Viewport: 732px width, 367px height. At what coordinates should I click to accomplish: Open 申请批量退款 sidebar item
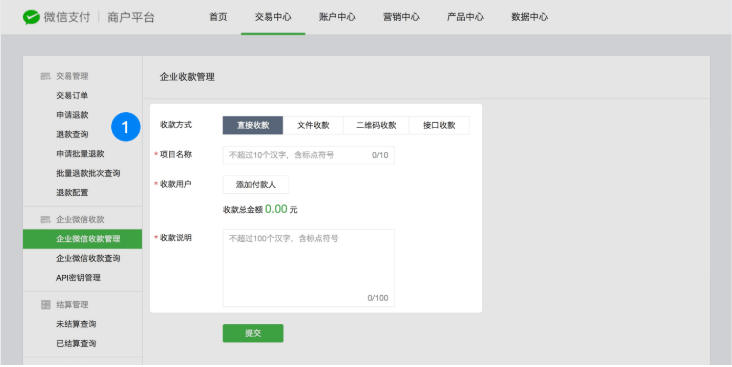(80, 154)
